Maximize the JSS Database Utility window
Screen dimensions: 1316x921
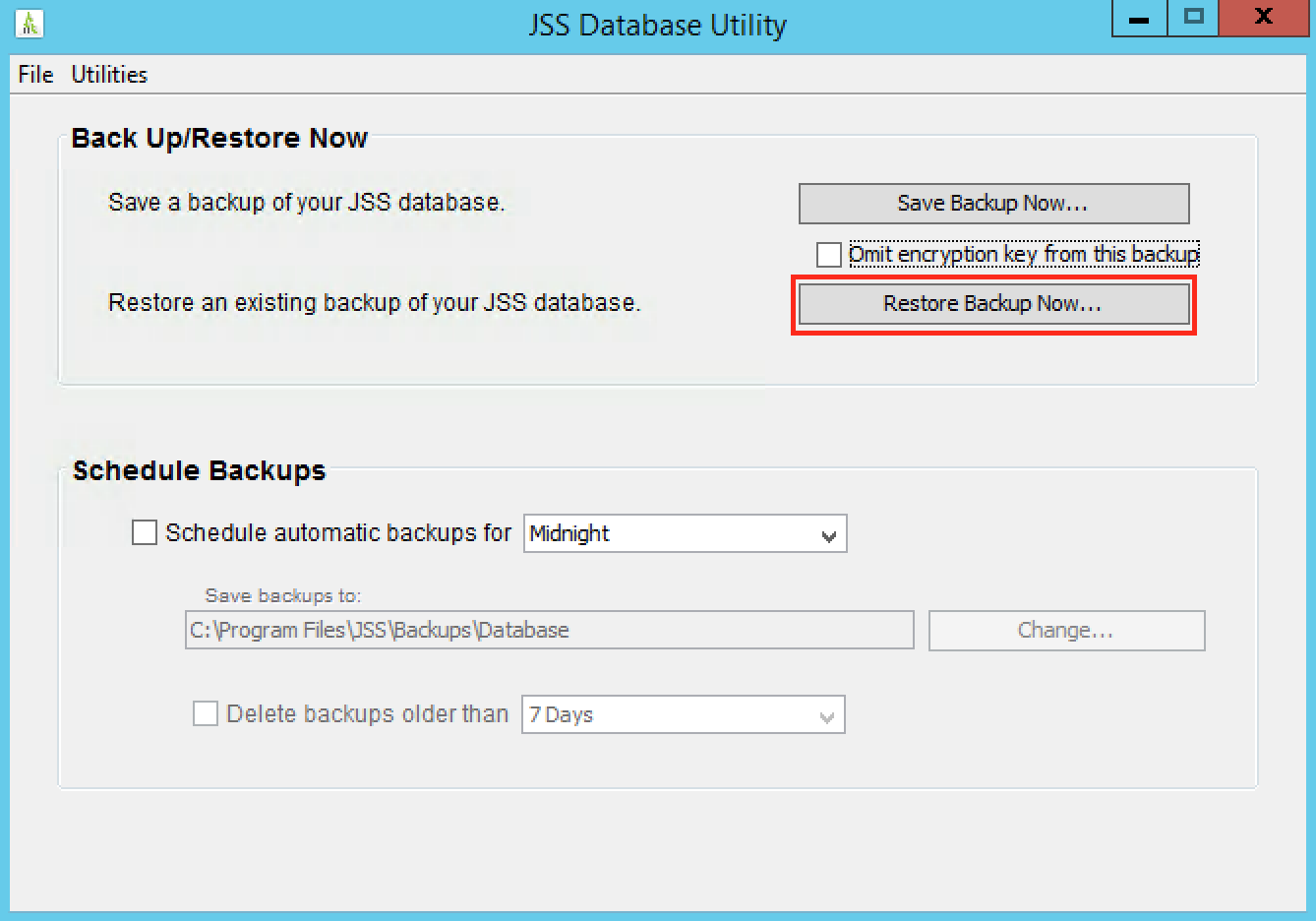click(1192, 20)
